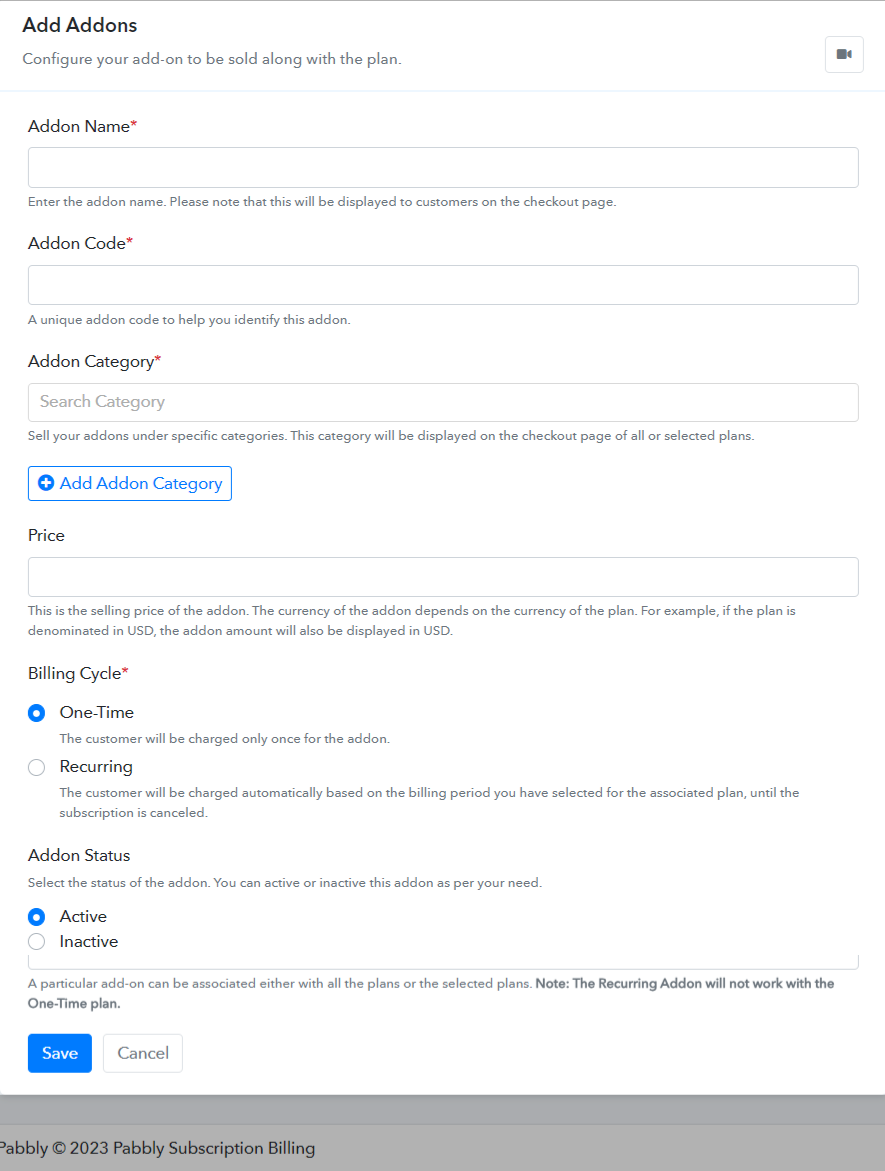Save the new addon
Screen dimensions: 885x1171
(60, 1053)
